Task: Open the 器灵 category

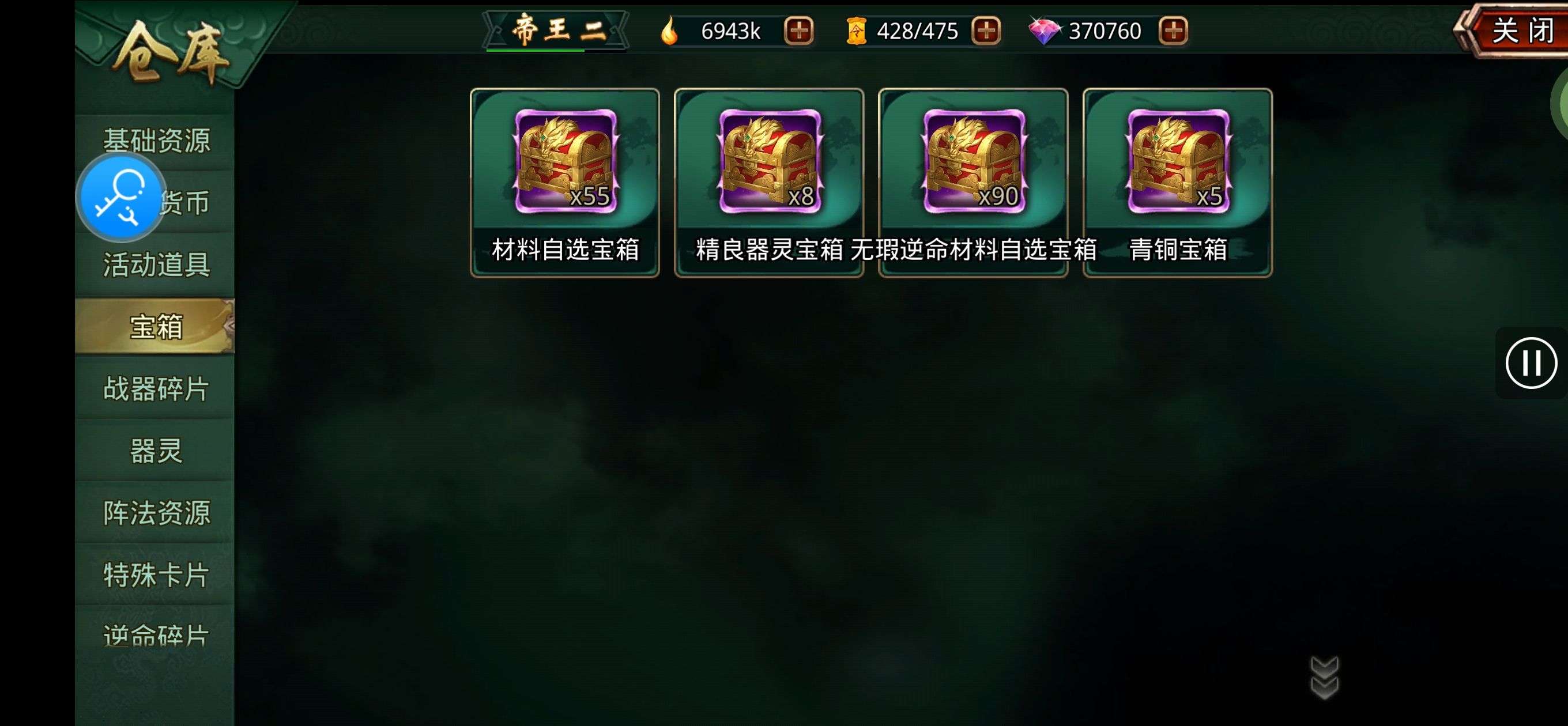Action: point(155,451)
